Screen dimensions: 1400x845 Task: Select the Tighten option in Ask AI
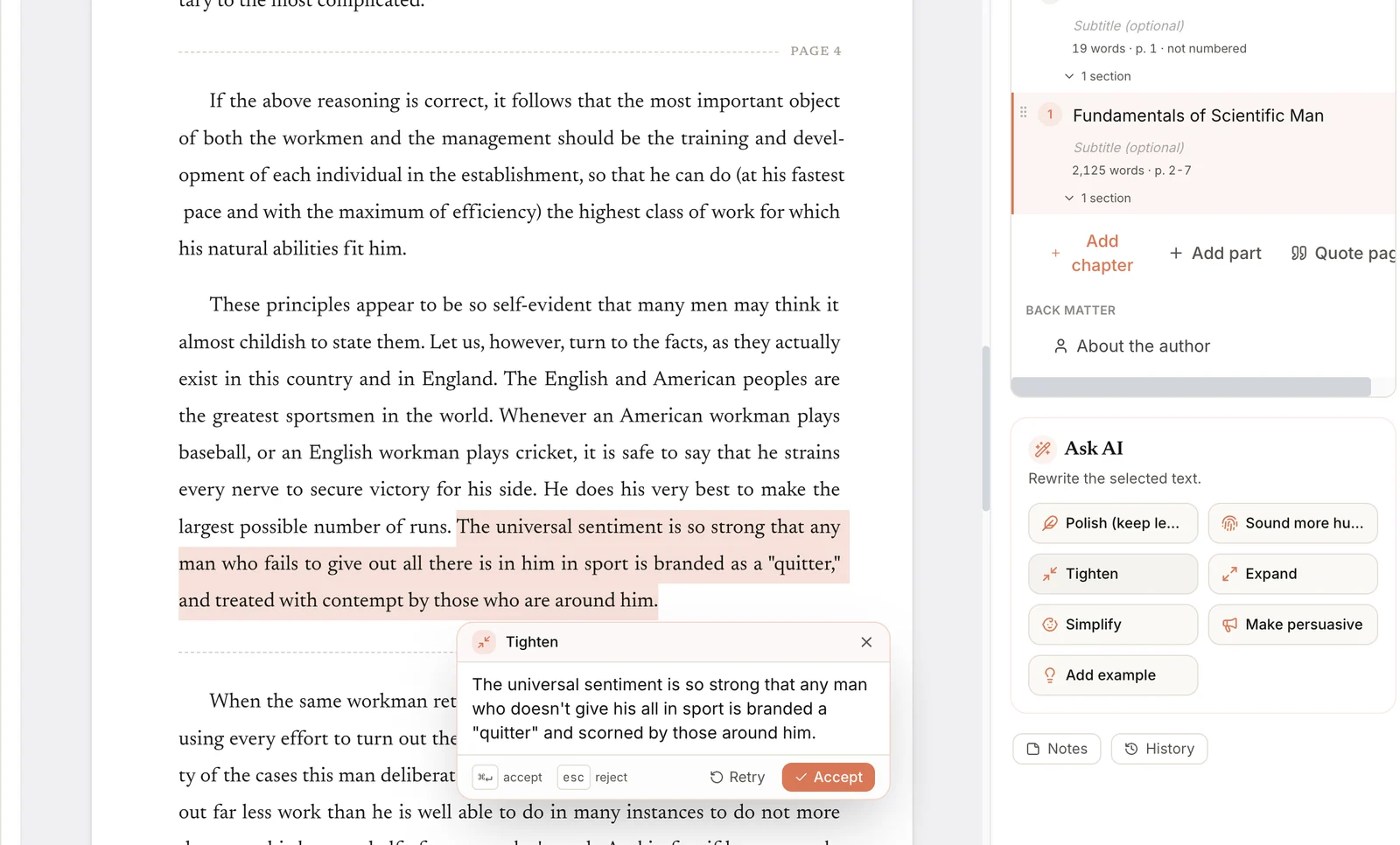tap(1112, 574)
